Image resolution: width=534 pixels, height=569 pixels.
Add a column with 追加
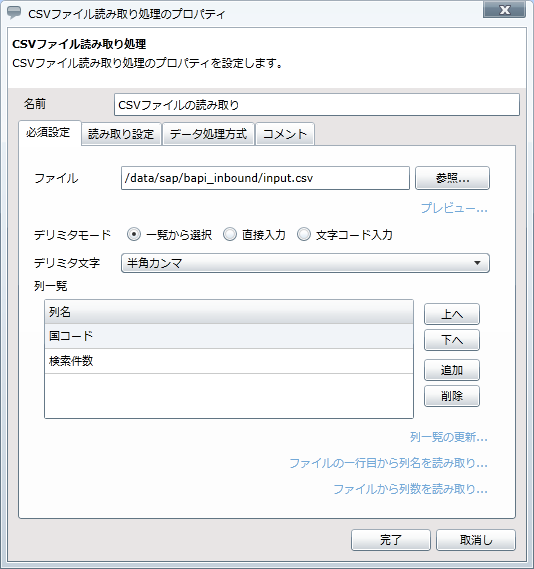pos(452,370)
